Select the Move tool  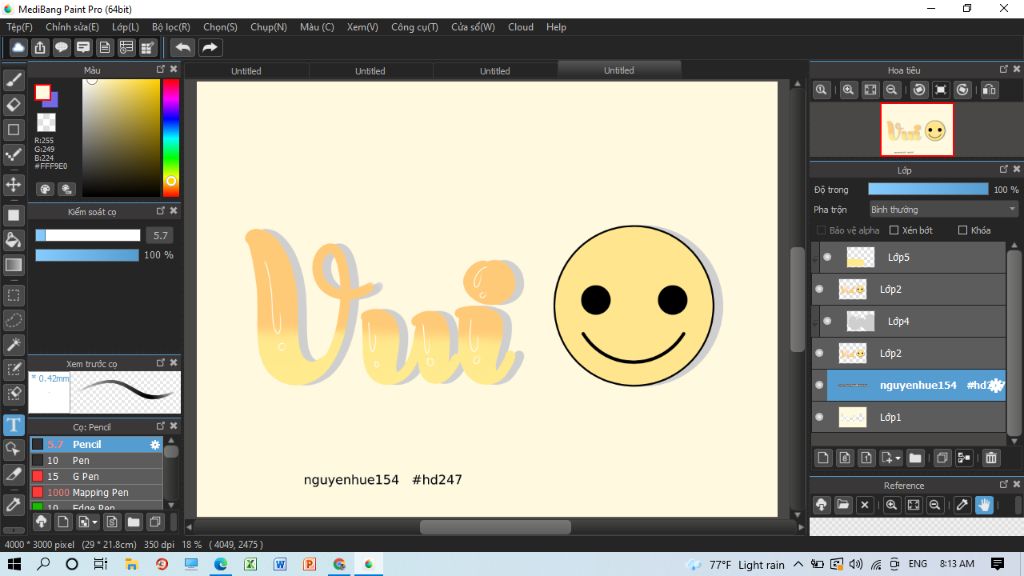click(x=14, y=185)
